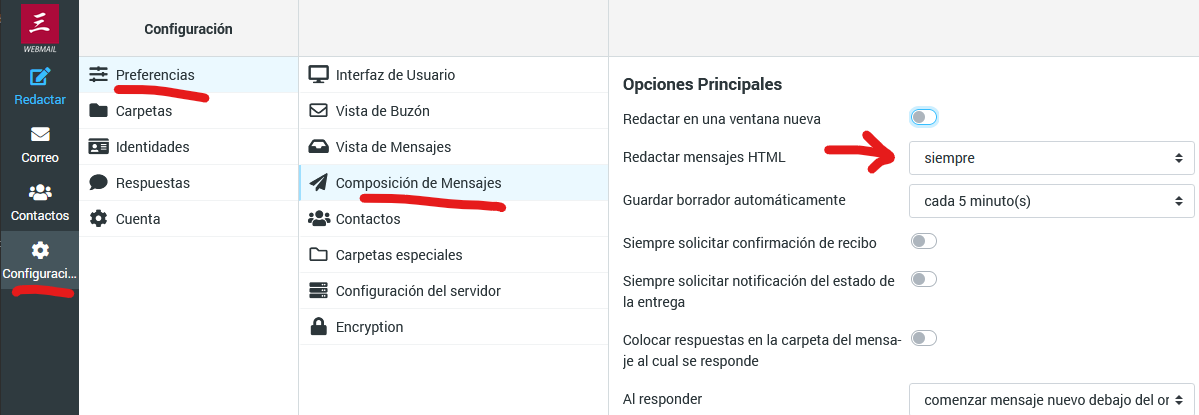Select Preferencias in the settings menu

[x=155, y=74]
